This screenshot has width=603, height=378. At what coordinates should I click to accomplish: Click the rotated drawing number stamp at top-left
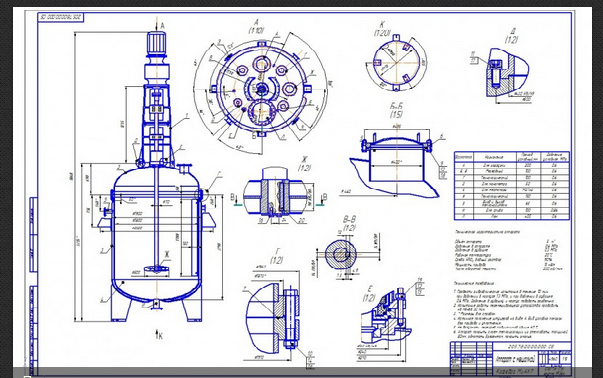(61, 18)
